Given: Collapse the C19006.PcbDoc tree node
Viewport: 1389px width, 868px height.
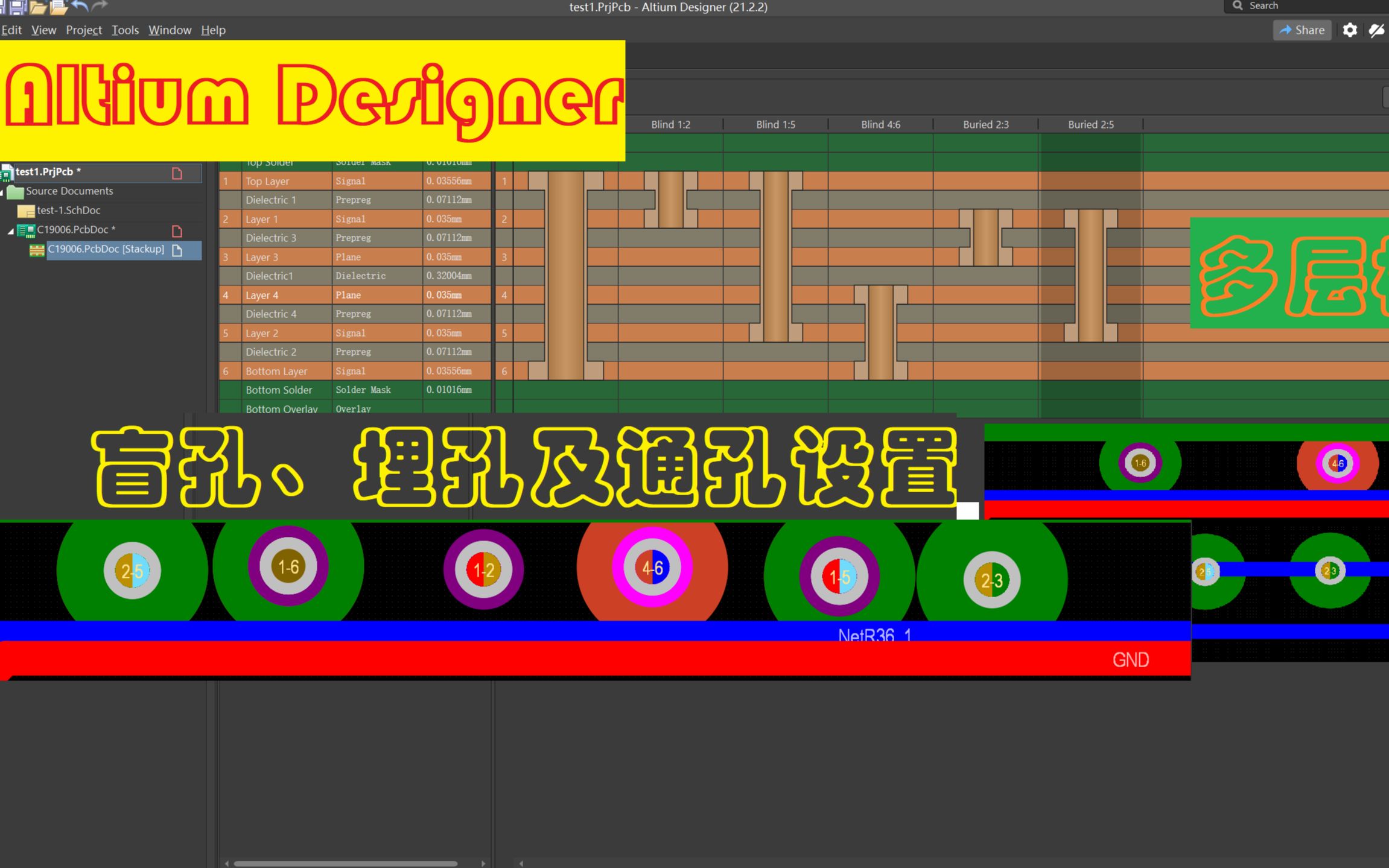Looking at the screenshot, I should (10, 230).
